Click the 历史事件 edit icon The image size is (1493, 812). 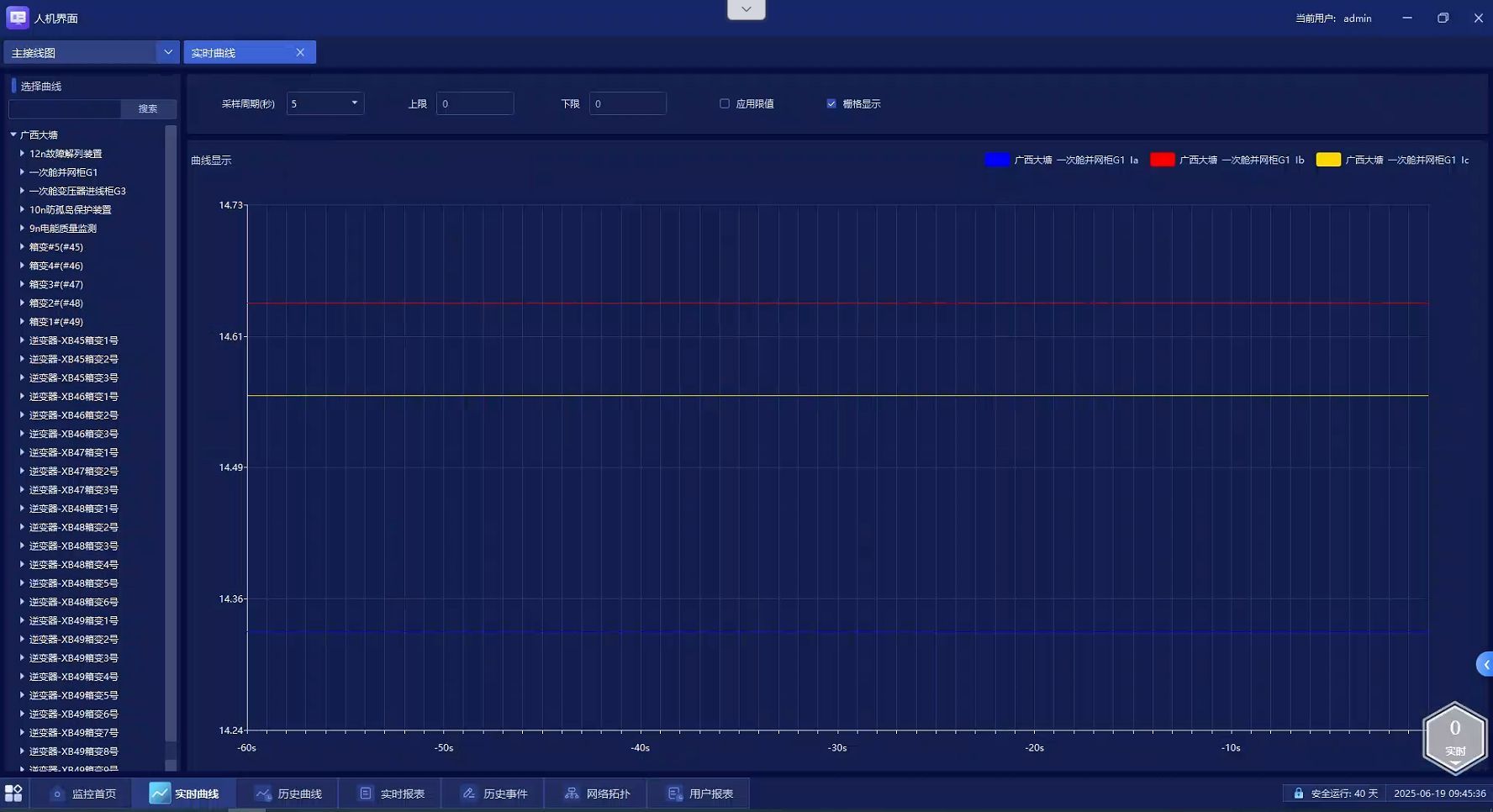point(469,794)
